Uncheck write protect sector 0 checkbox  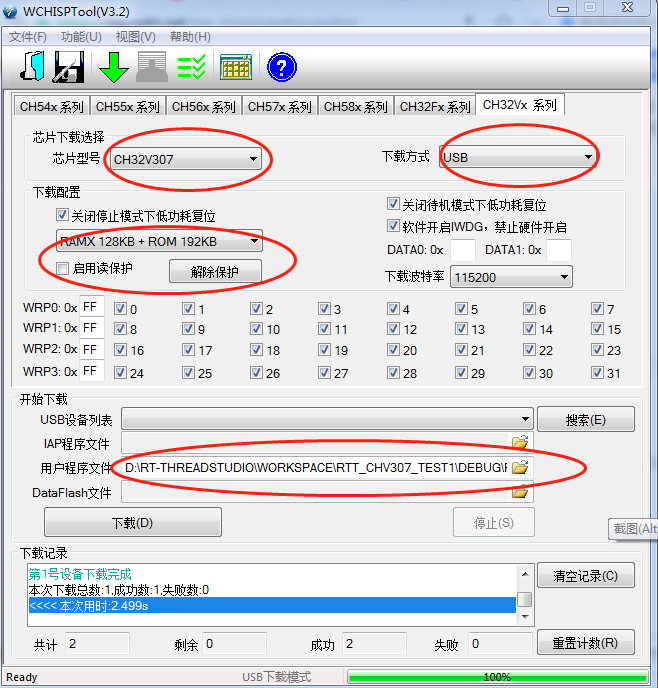(x=120, y=309)
